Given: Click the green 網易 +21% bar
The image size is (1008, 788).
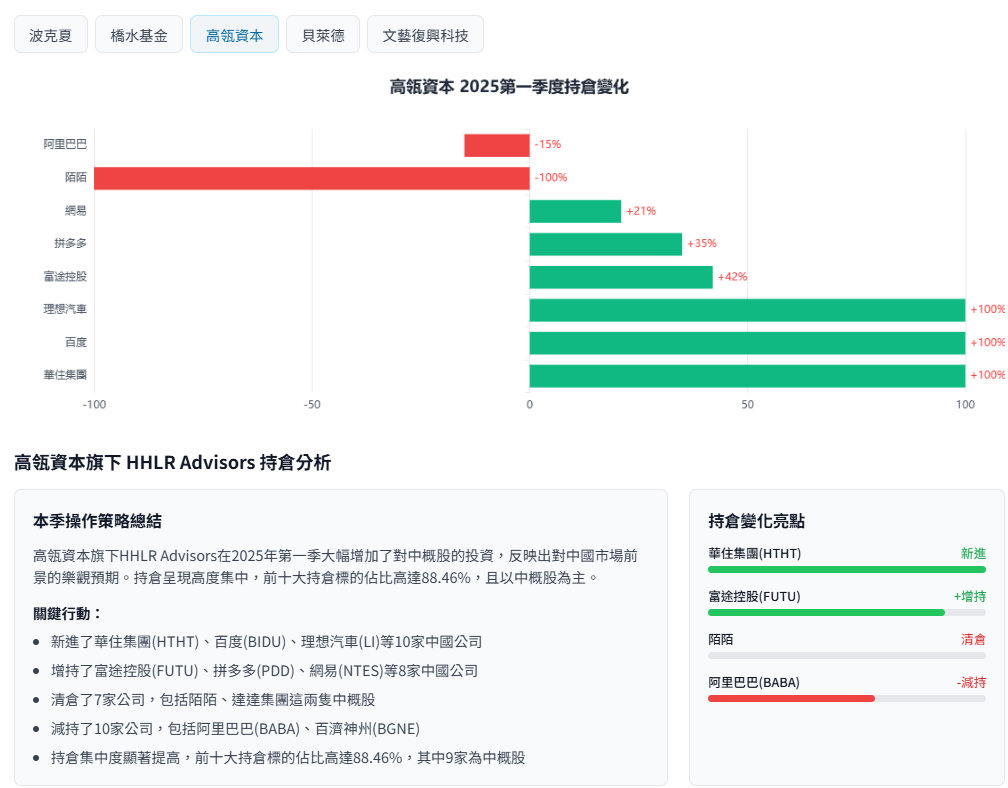Looking at the screenshot, I should 575,211.
